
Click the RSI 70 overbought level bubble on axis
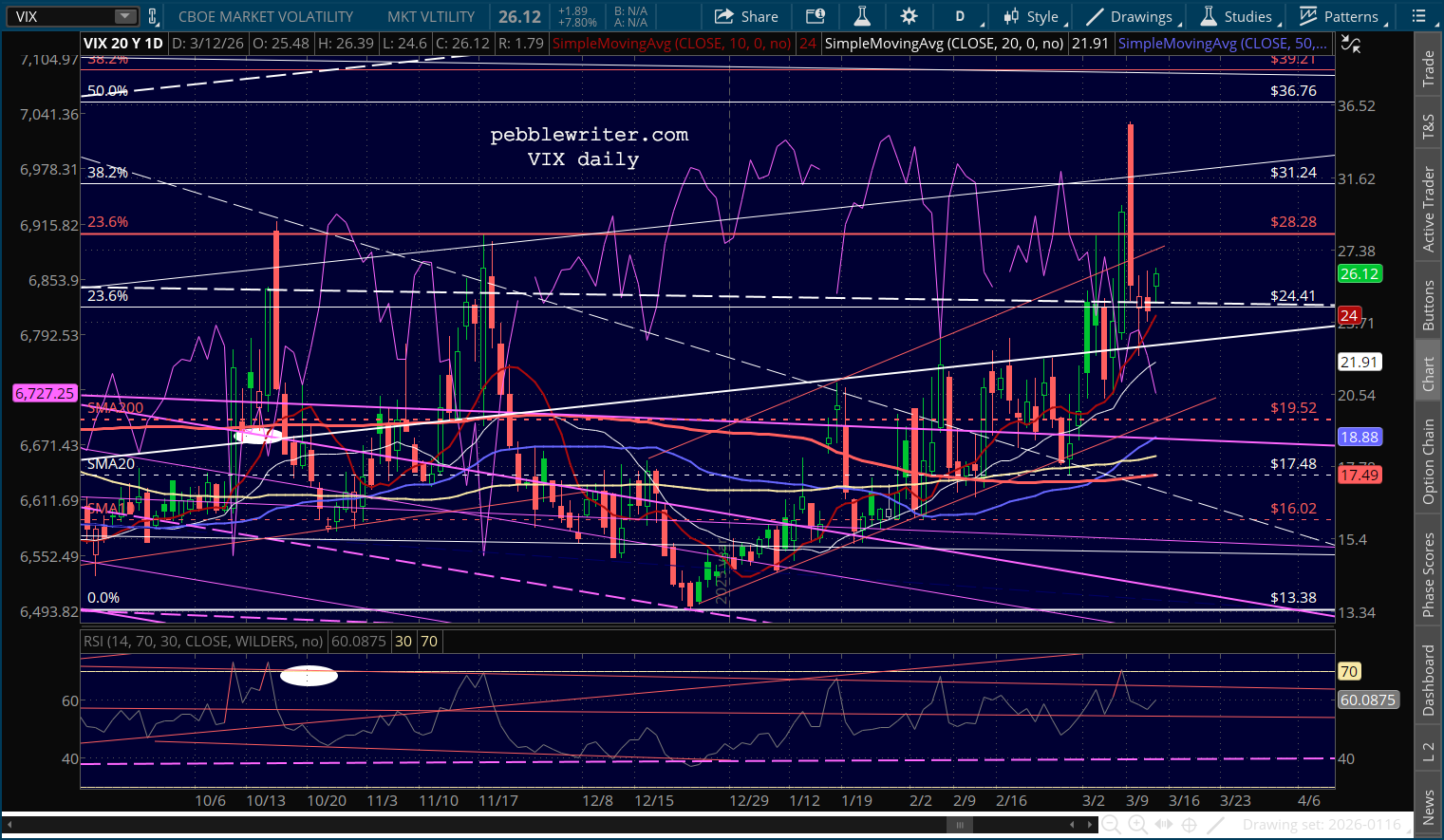click(x=1349, y=672)
